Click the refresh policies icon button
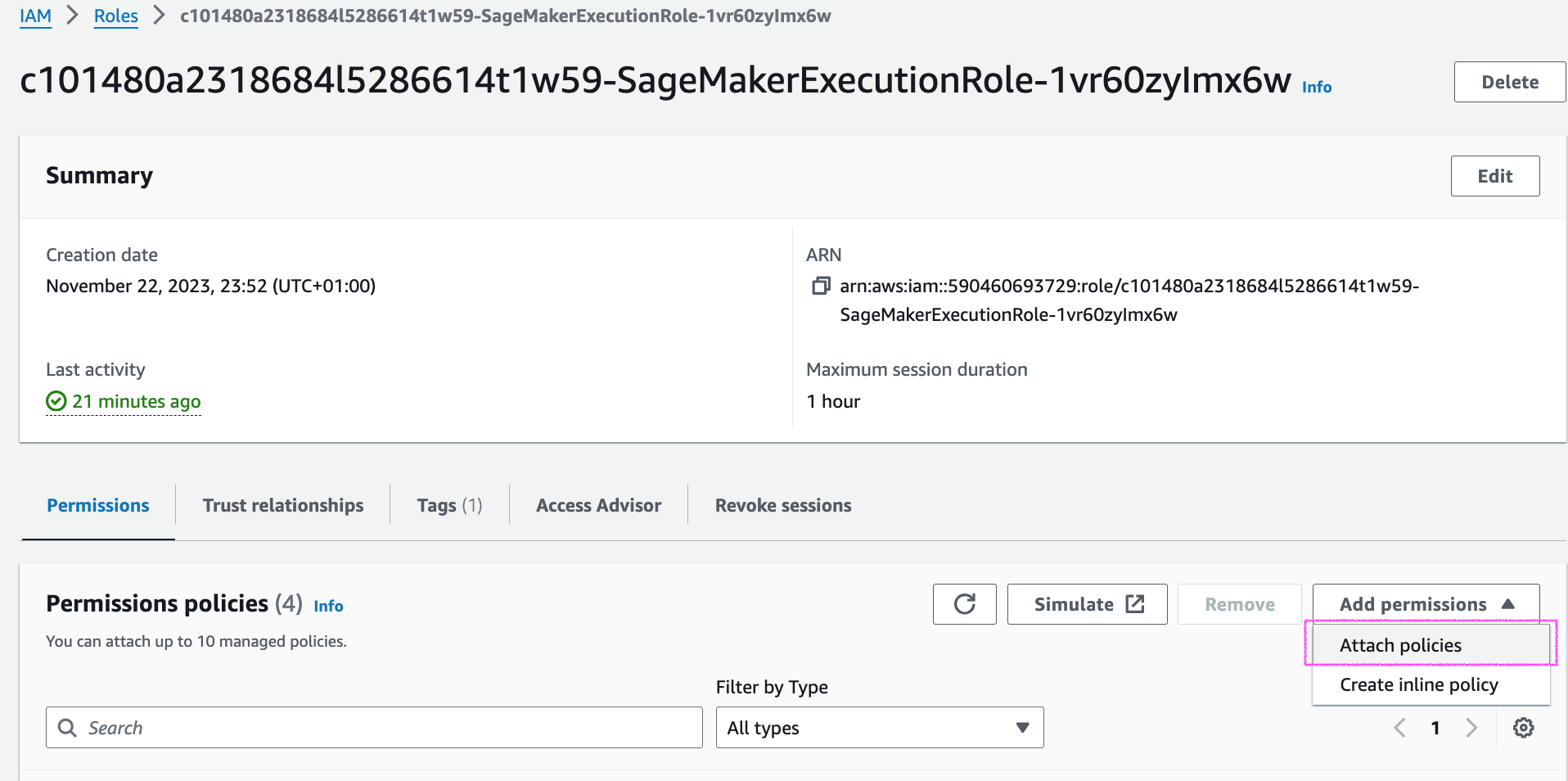The width and height of the screenshot is (1568, 781). coord(964,604)
